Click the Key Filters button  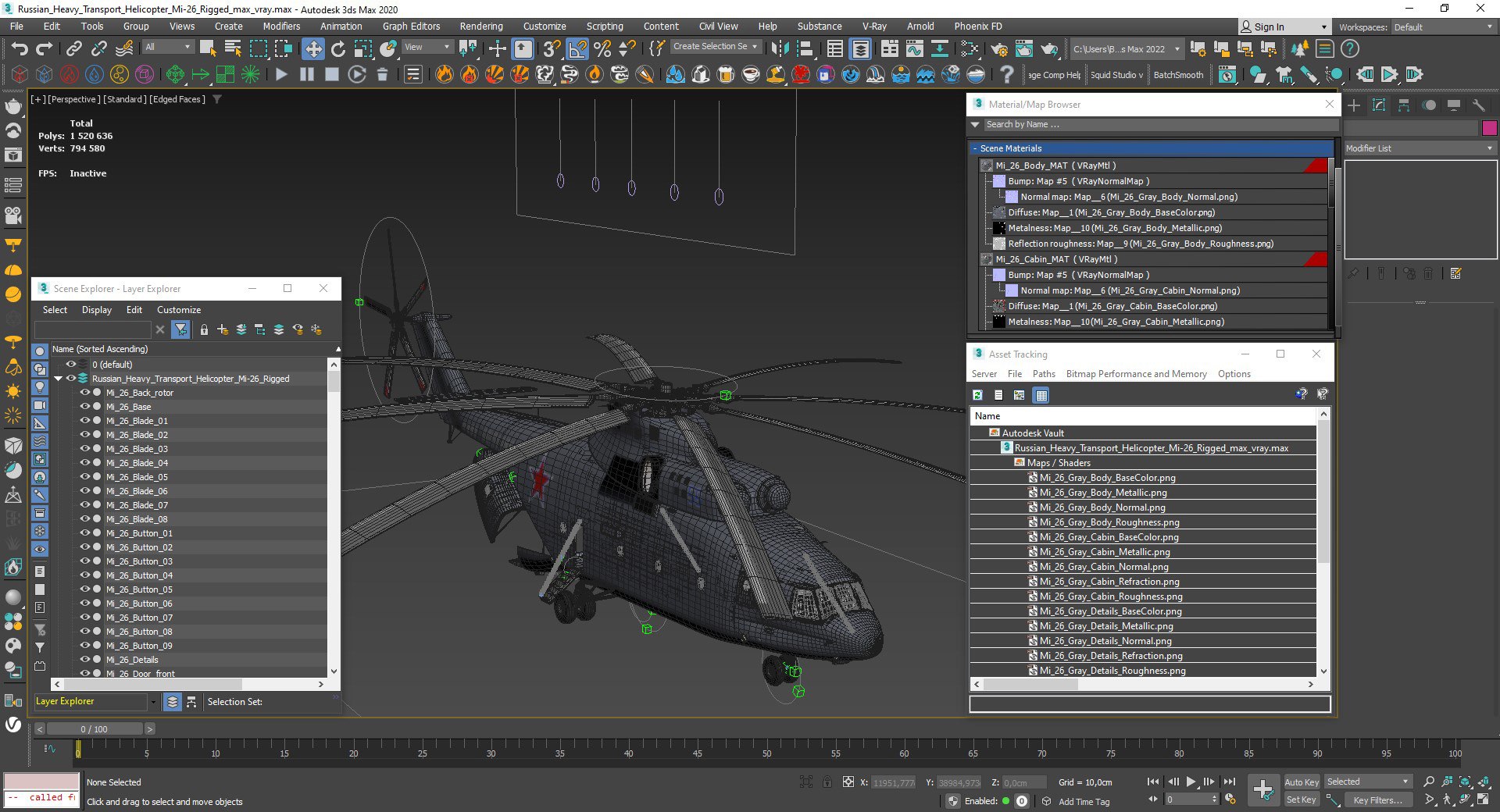click(x=1377, y=800)
